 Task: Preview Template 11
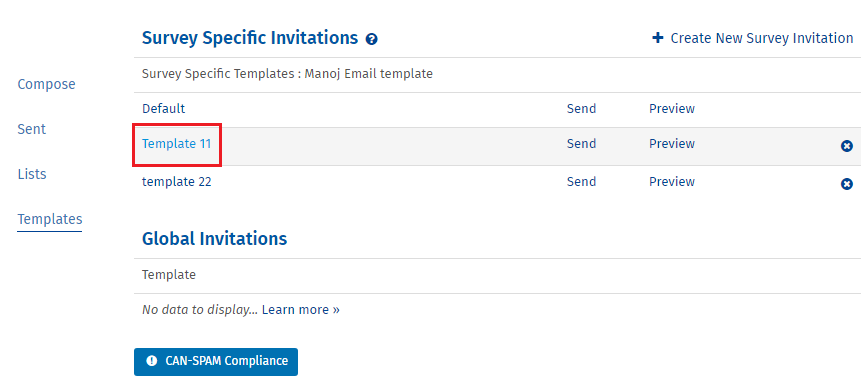[x=671, y=144]
